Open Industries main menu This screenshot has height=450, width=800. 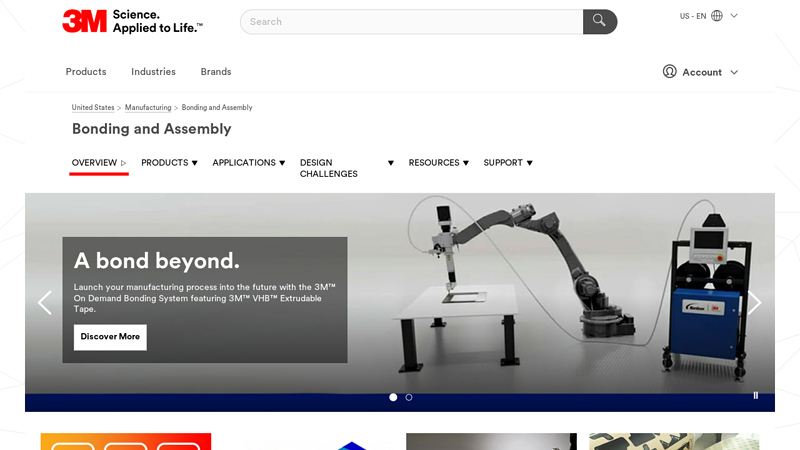pos(153,72)
